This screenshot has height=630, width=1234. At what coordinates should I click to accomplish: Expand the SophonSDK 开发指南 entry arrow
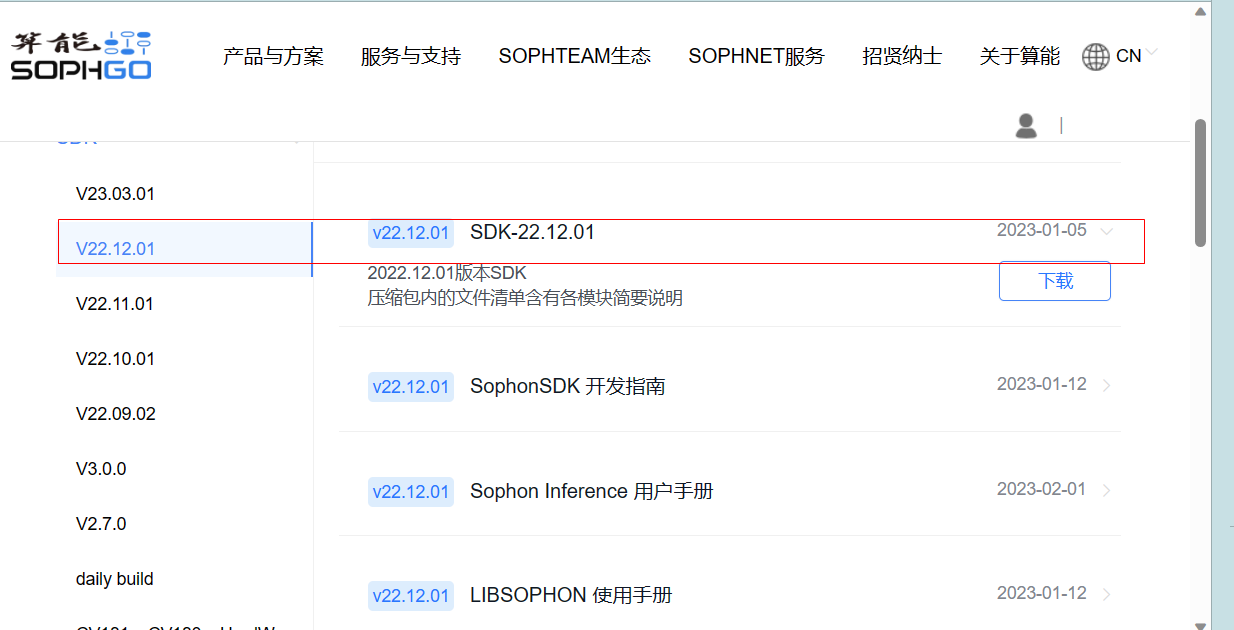[1107, 386]
